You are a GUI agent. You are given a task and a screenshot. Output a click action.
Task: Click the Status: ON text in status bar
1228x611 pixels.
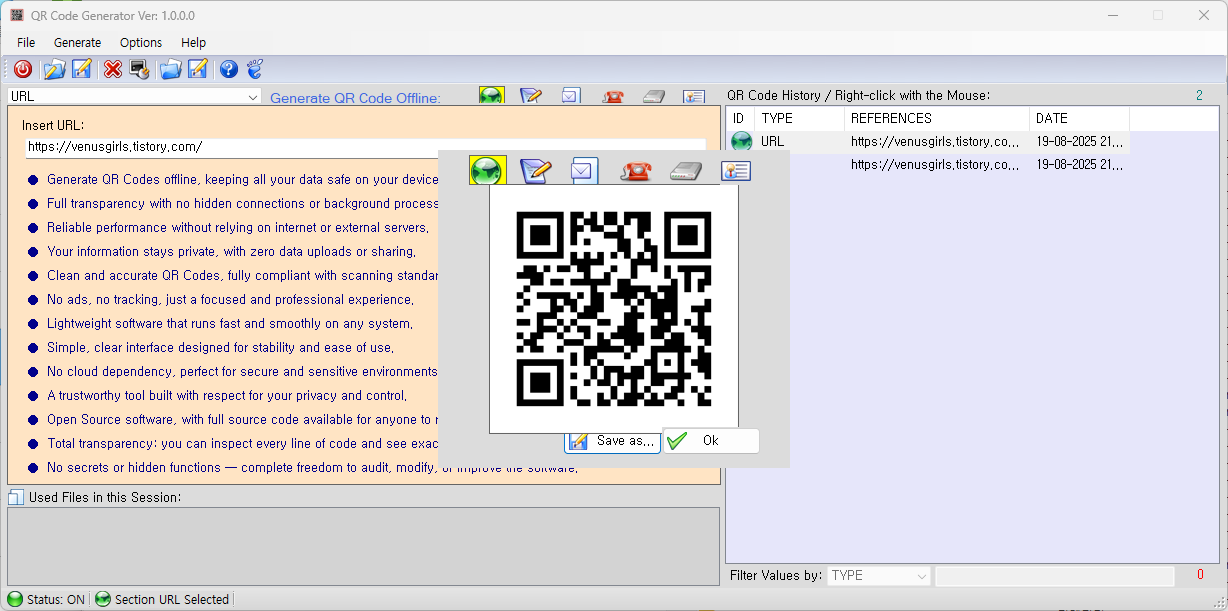coord(56,600)
